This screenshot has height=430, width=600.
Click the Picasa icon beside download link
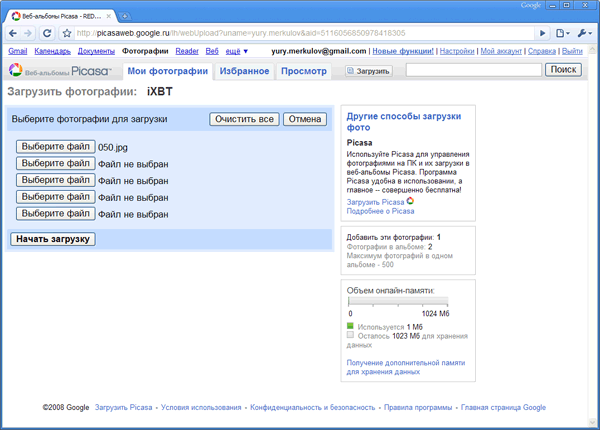click(x=410, y=201)
